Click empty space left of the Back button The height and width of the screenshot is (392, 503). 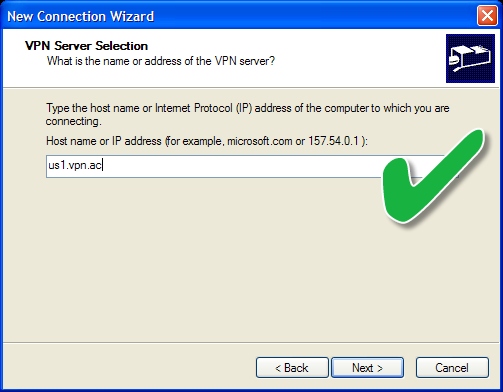tap(130, 368)
